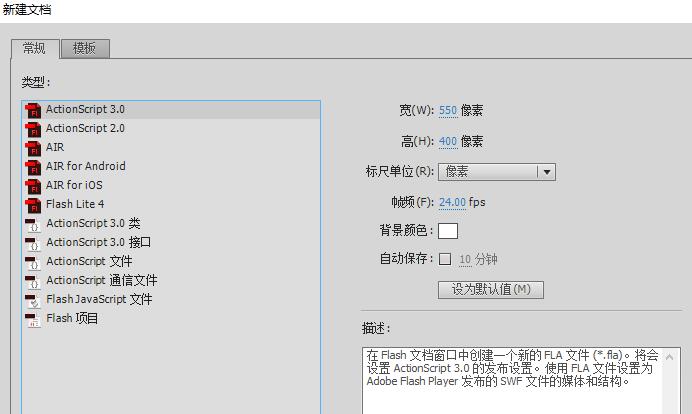692x414 pixels.
Task: Click the ActionScript 文件 script icon
Action: coord(33,262)
